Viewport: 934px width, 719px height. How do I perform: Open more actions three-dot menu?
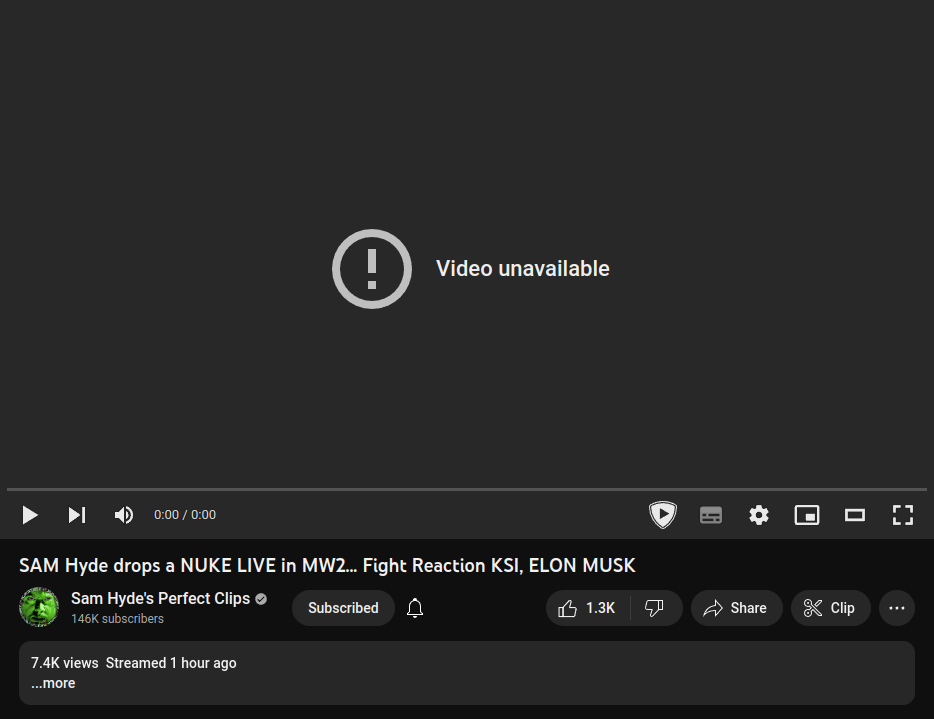896,608
